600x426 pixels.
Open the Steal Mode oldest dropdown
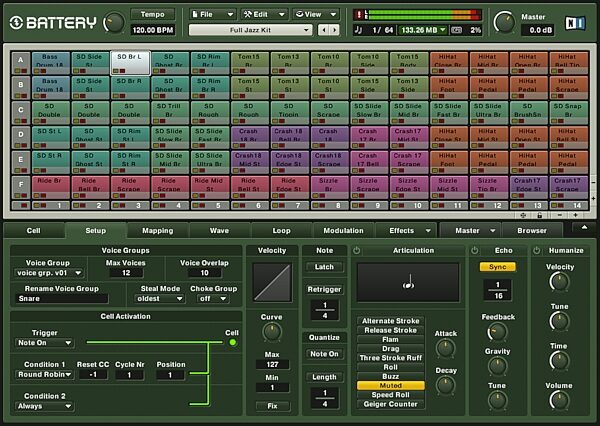159,299
